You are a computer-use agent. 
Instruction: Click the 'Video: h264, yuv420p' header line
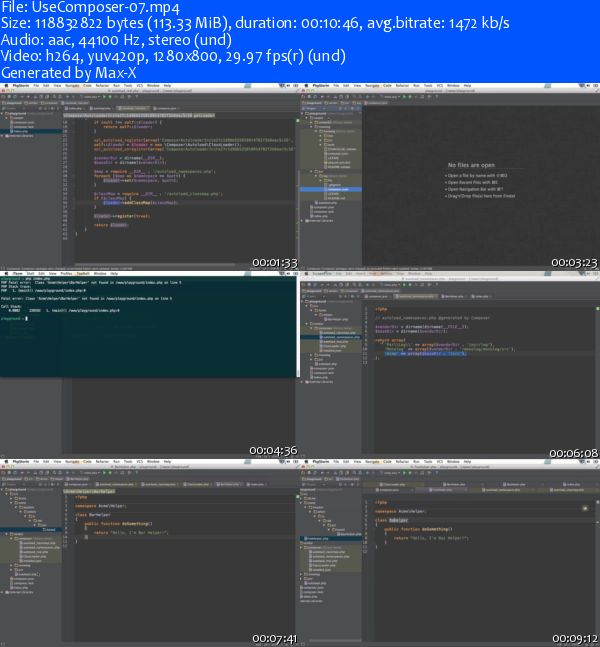[173, 56]
